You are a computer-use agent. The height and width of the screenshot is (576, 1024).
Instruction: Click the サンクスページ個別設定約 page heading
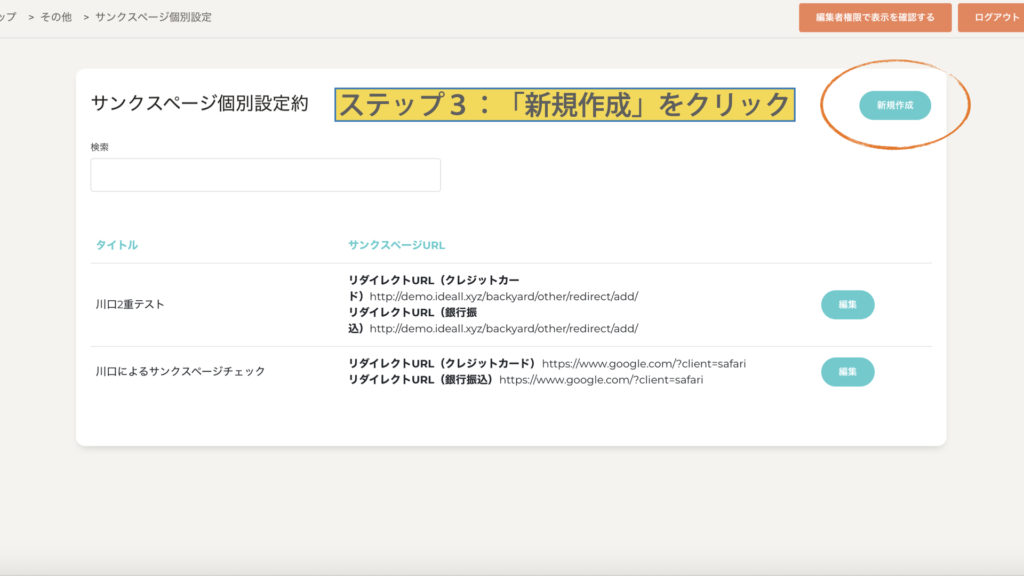(200, 103)
